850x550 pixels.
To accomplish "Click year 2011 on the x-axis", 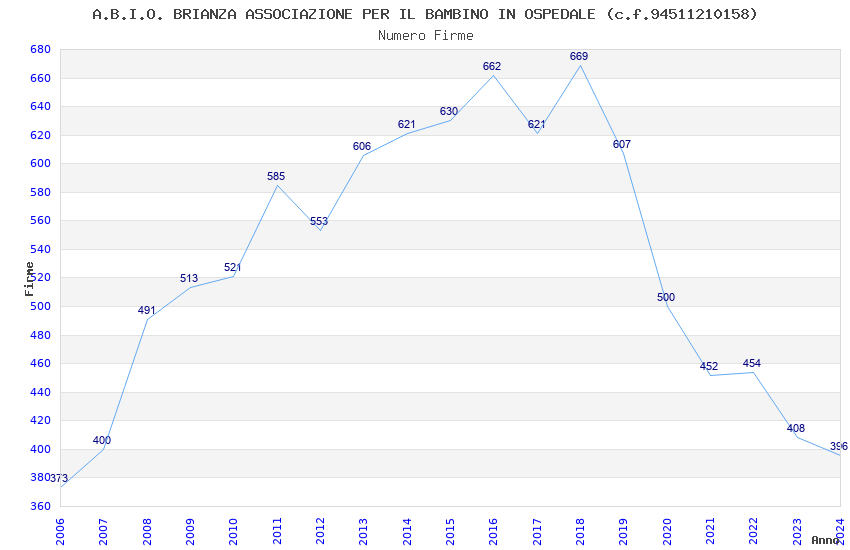I will tap(277, 531).
